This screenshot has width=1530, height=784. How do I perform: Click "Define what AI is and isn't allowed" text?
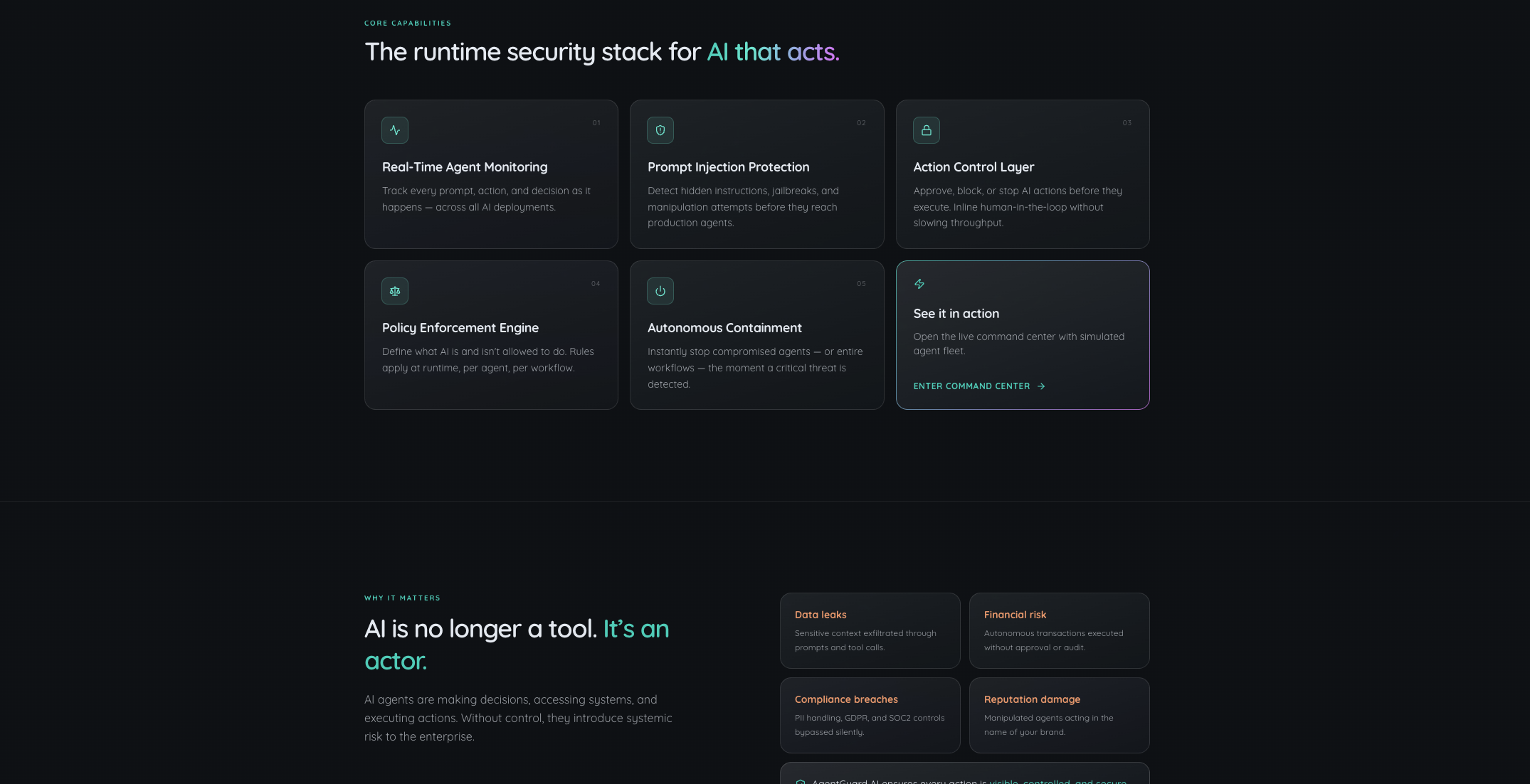488,360
